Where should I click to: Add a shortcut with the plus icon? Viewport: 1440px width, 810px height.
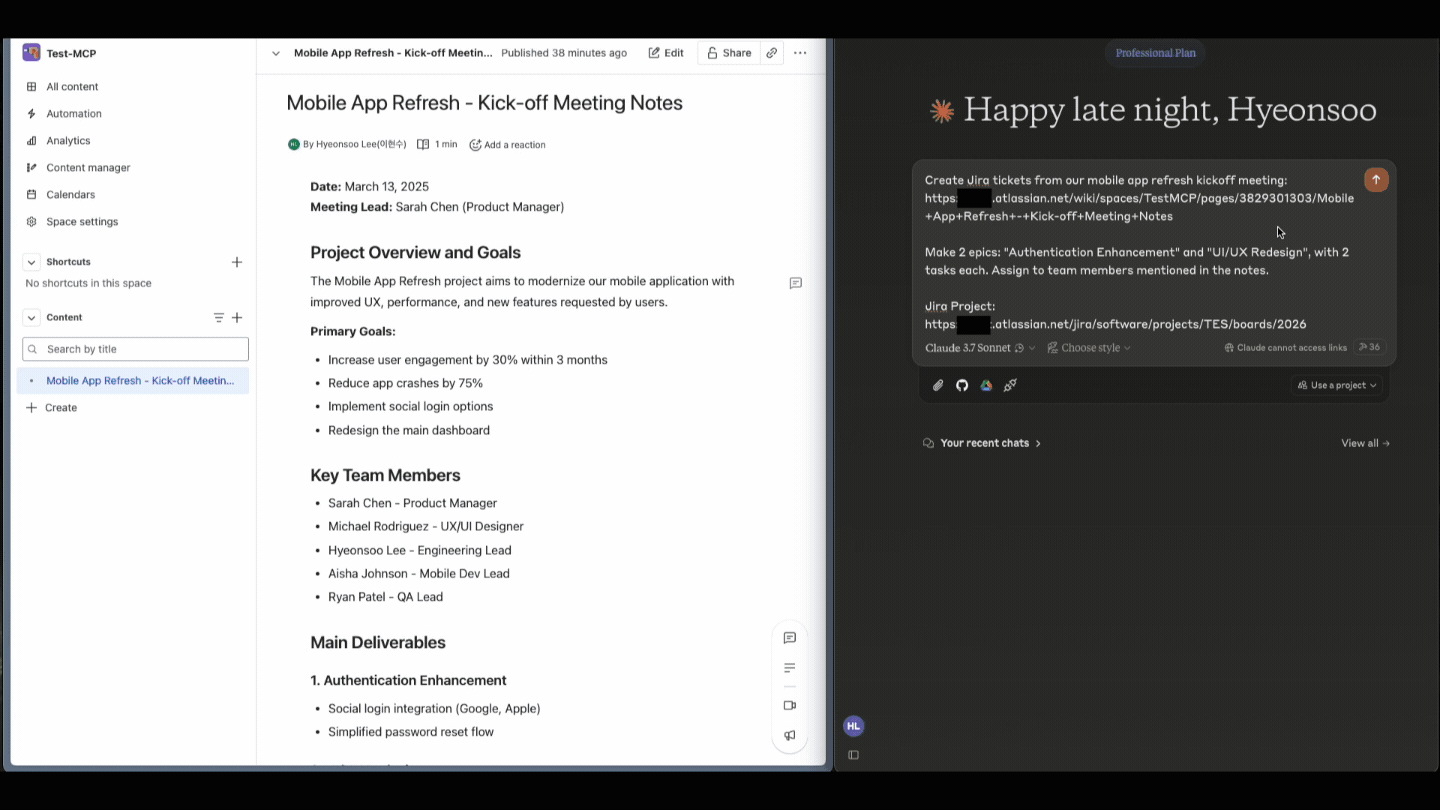pos(237,262)
